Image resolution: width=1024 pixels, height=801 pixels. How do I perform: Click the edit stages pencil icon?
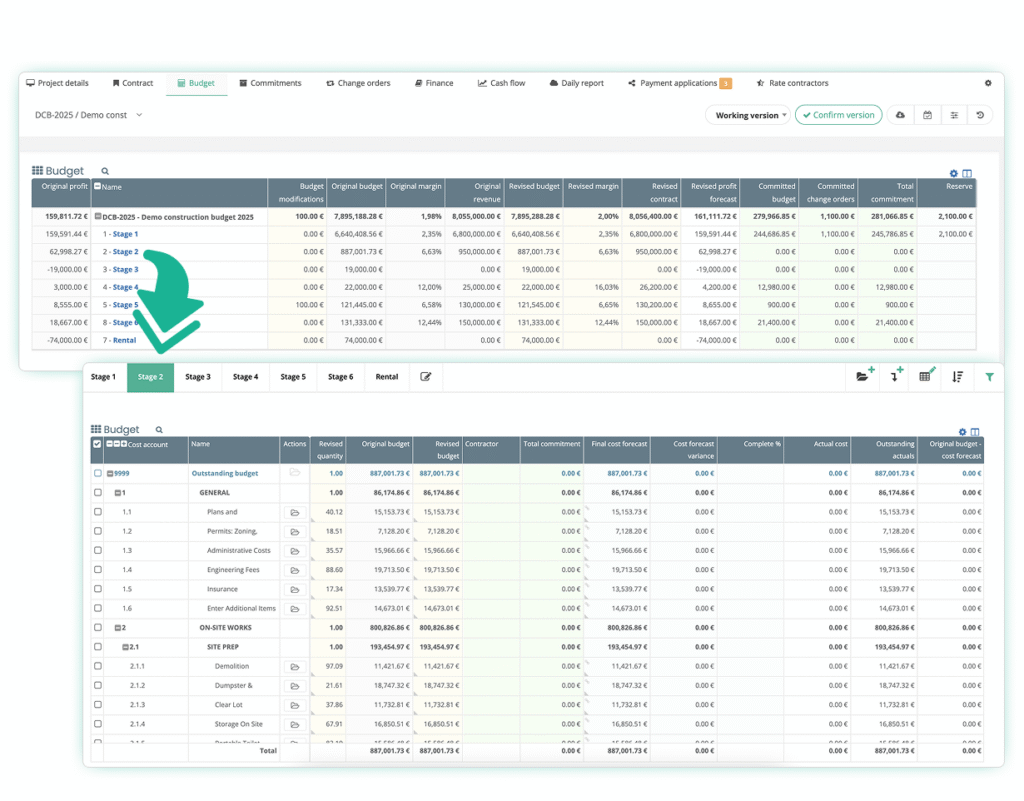coord(425,377)
